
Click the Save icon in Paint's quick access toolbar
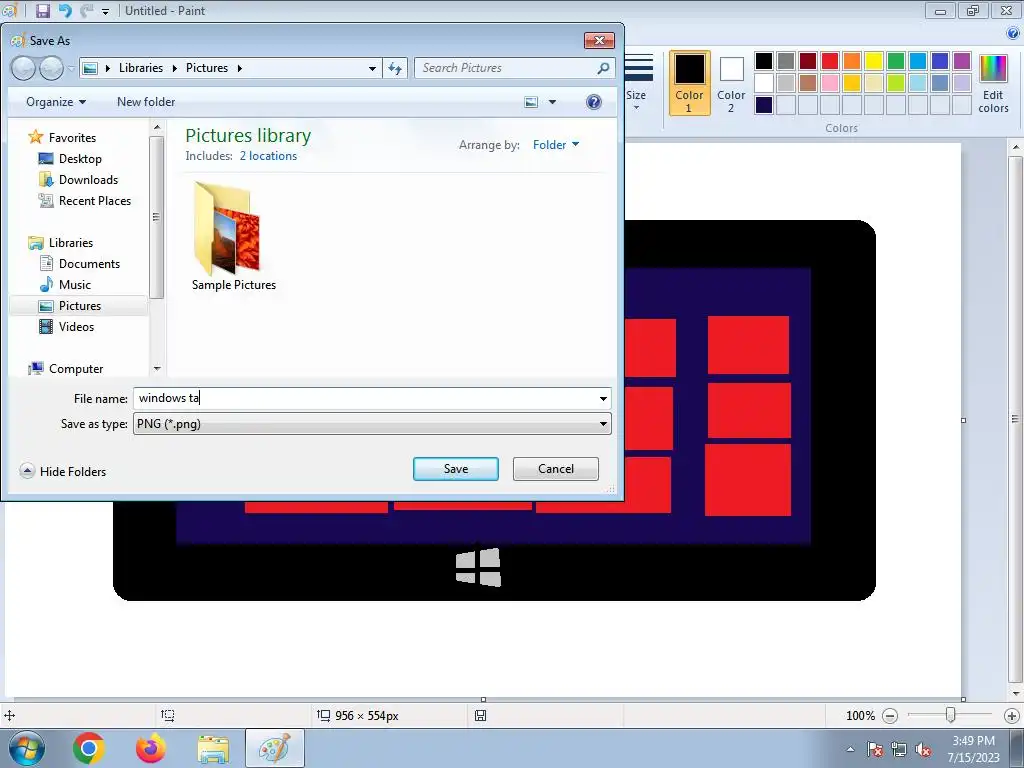tap(42, 10)
